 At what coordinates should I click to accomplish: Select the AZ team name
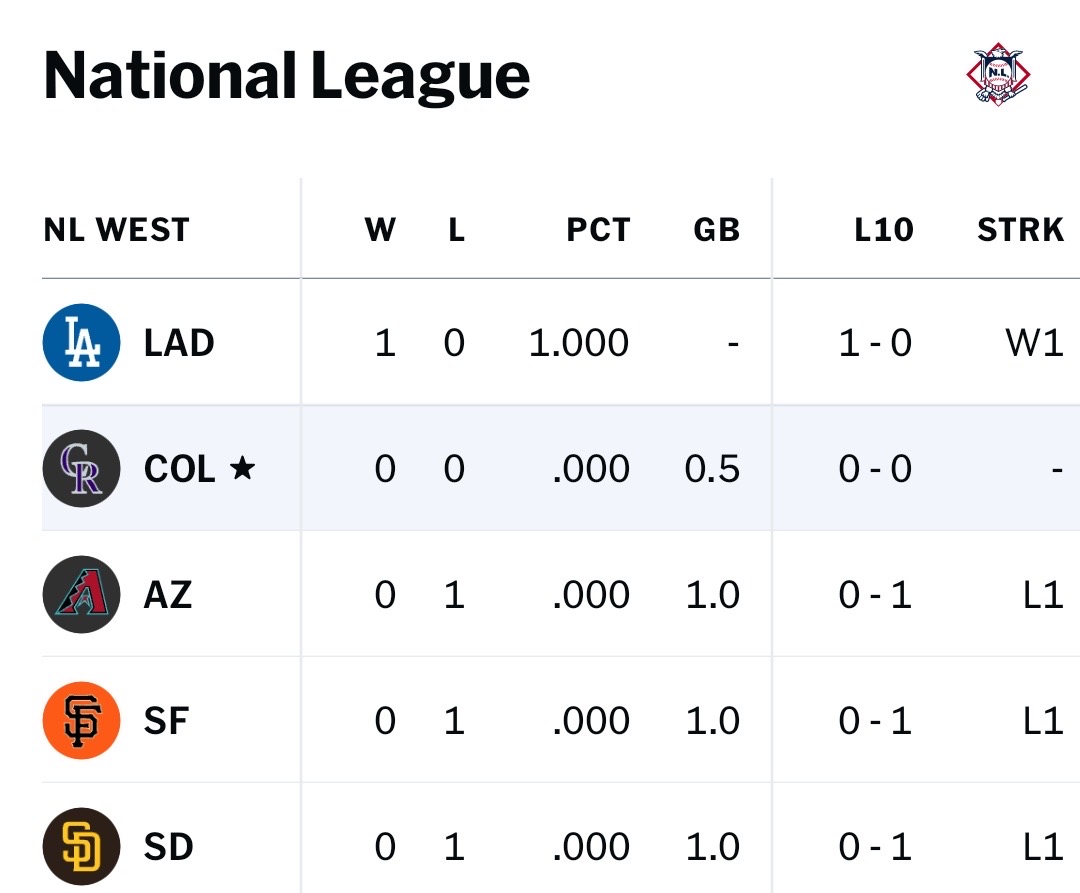click(167, 595)
